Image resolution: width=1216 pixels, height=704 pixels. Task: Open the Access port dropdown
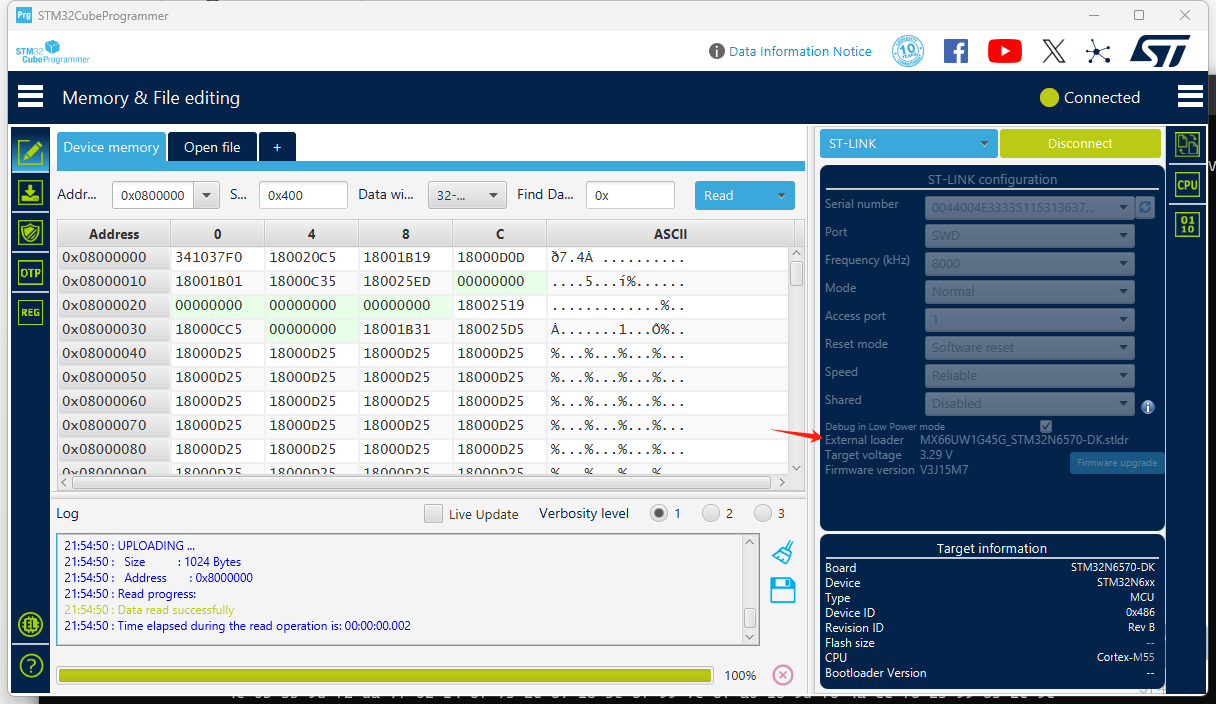[x=1029, y=320]
